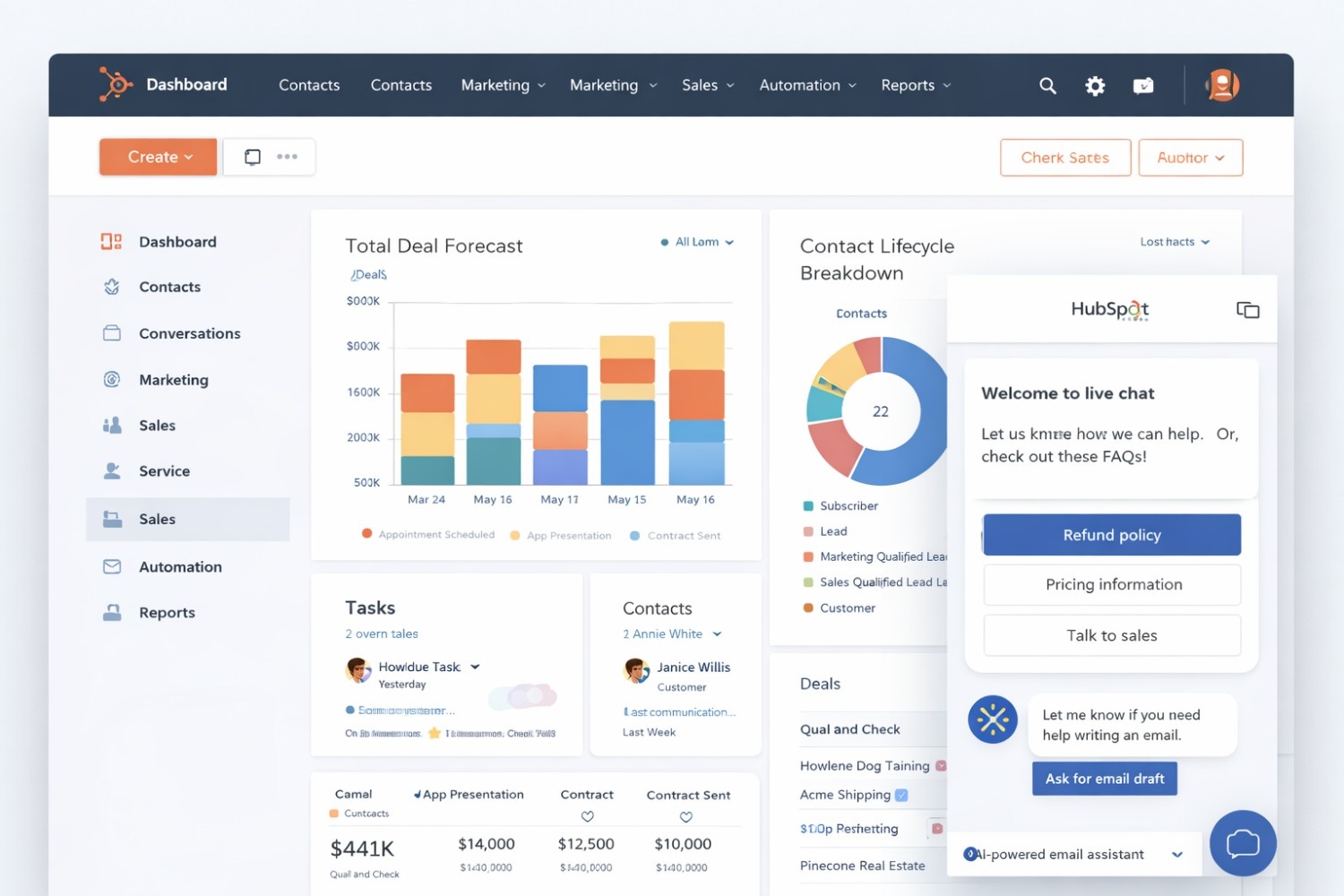The image size is (1344, 896).
Task: Click the search magnifier in top bar
Action: (1047, 85)
